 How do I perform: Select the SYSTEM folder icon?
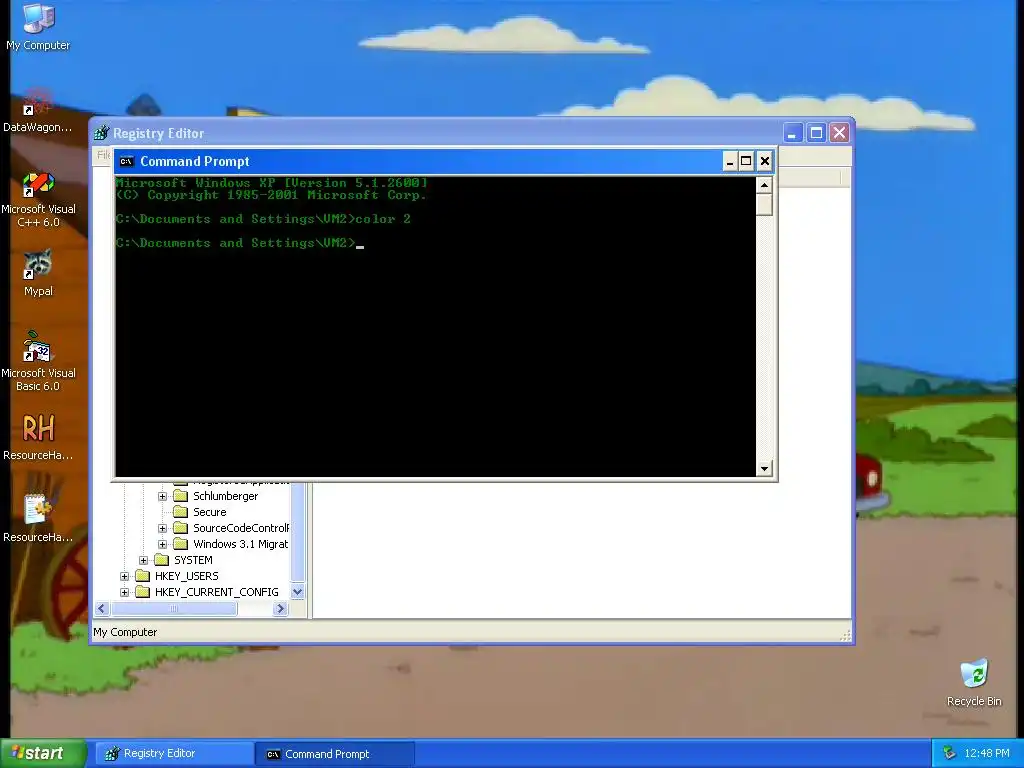click(161, 560)
